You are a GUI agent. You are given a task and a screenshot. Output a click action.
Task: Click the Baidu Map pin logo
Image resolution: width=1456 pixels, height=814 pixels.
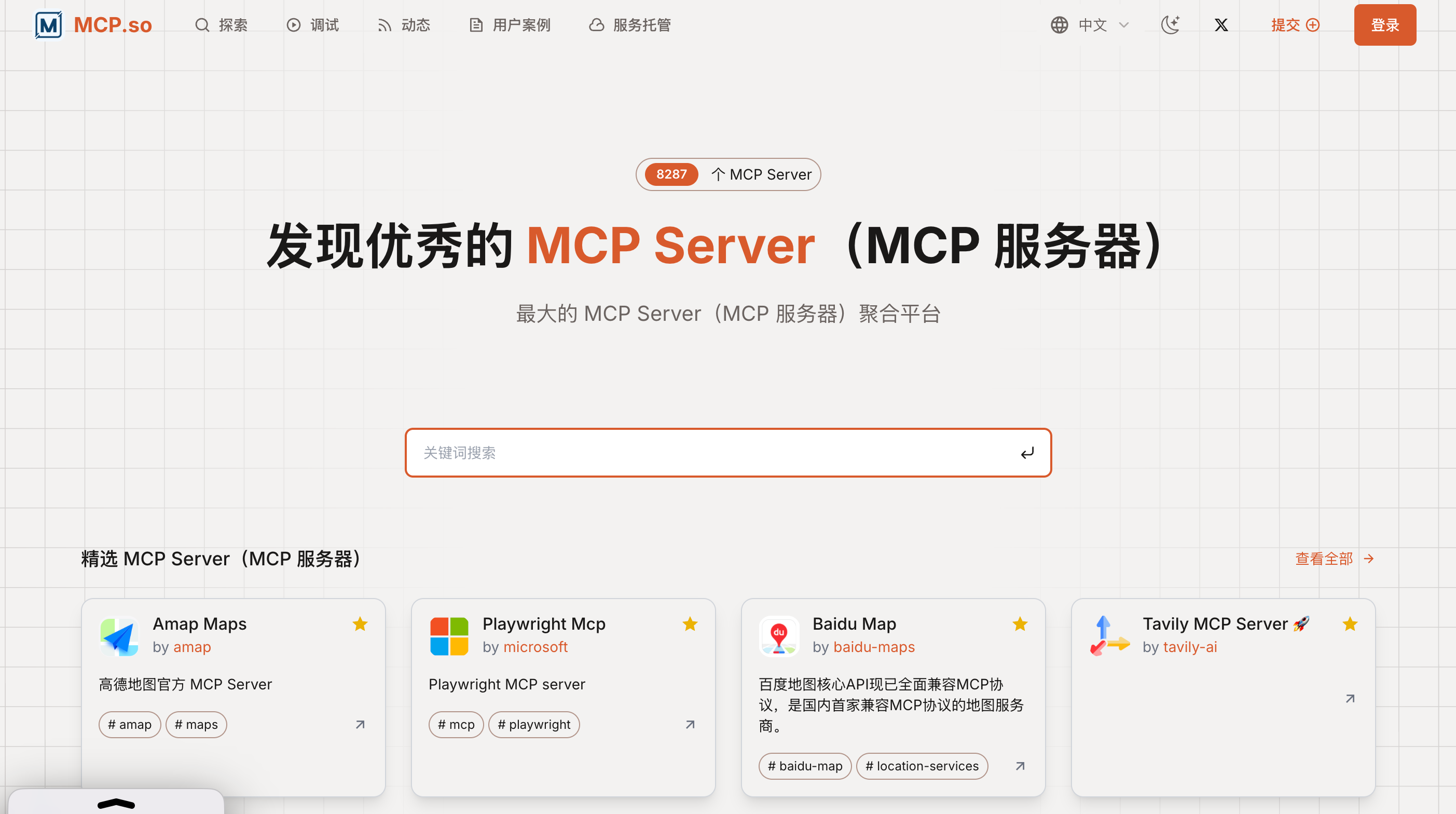(779, 636)
